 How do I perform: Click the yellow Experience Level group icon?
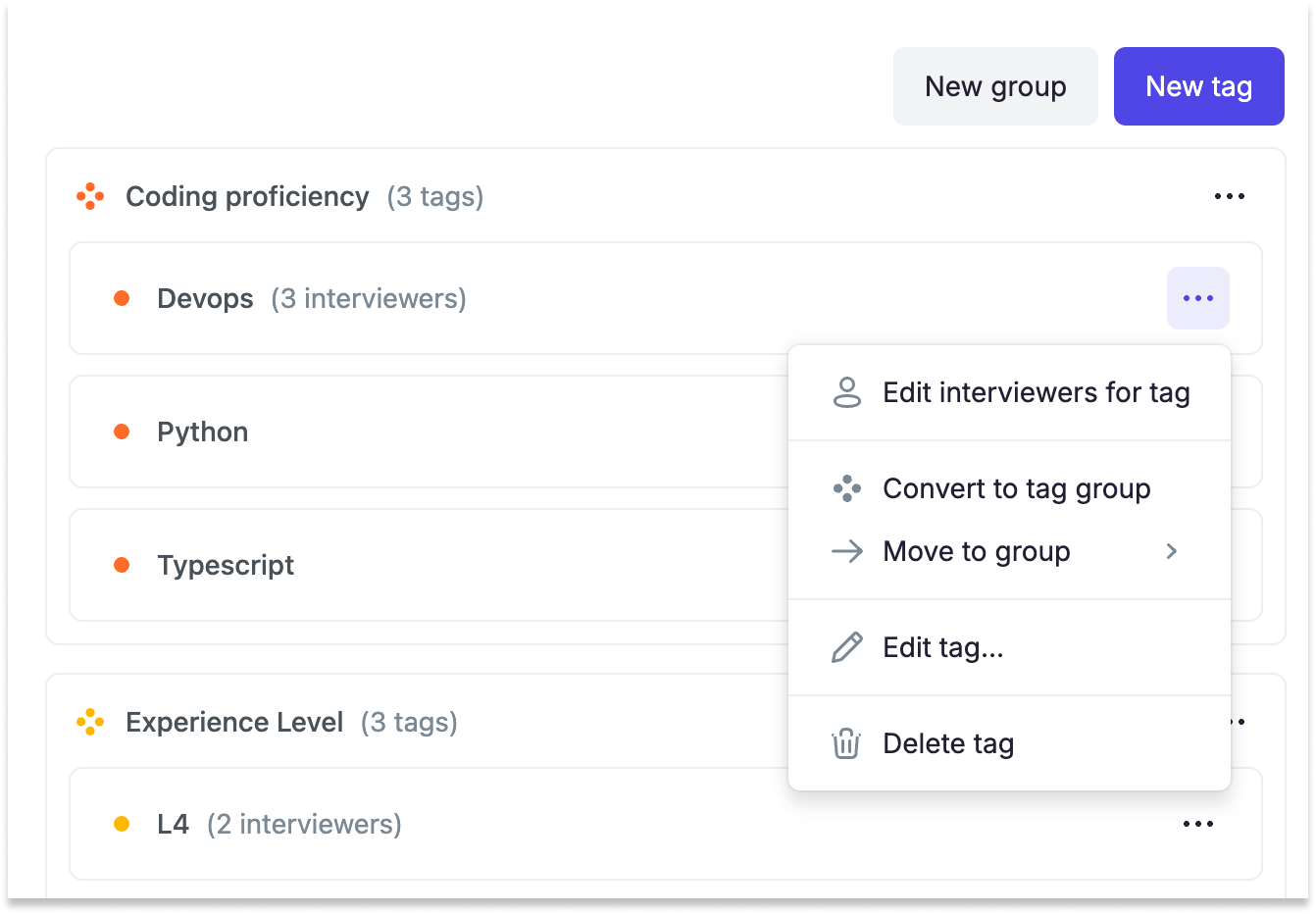tap(90, 722)
